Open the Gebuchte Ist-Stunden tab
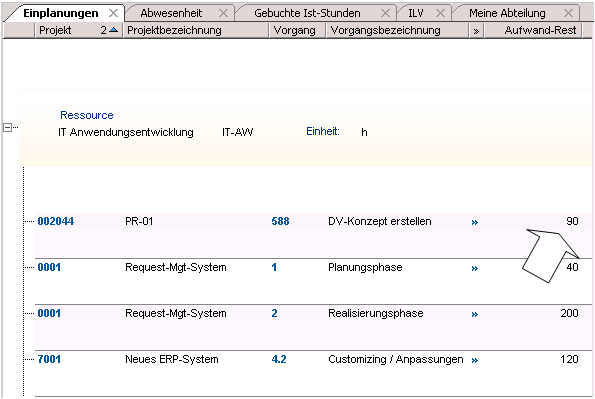Viewport: 595px width, 399px height. coord(307,13)
